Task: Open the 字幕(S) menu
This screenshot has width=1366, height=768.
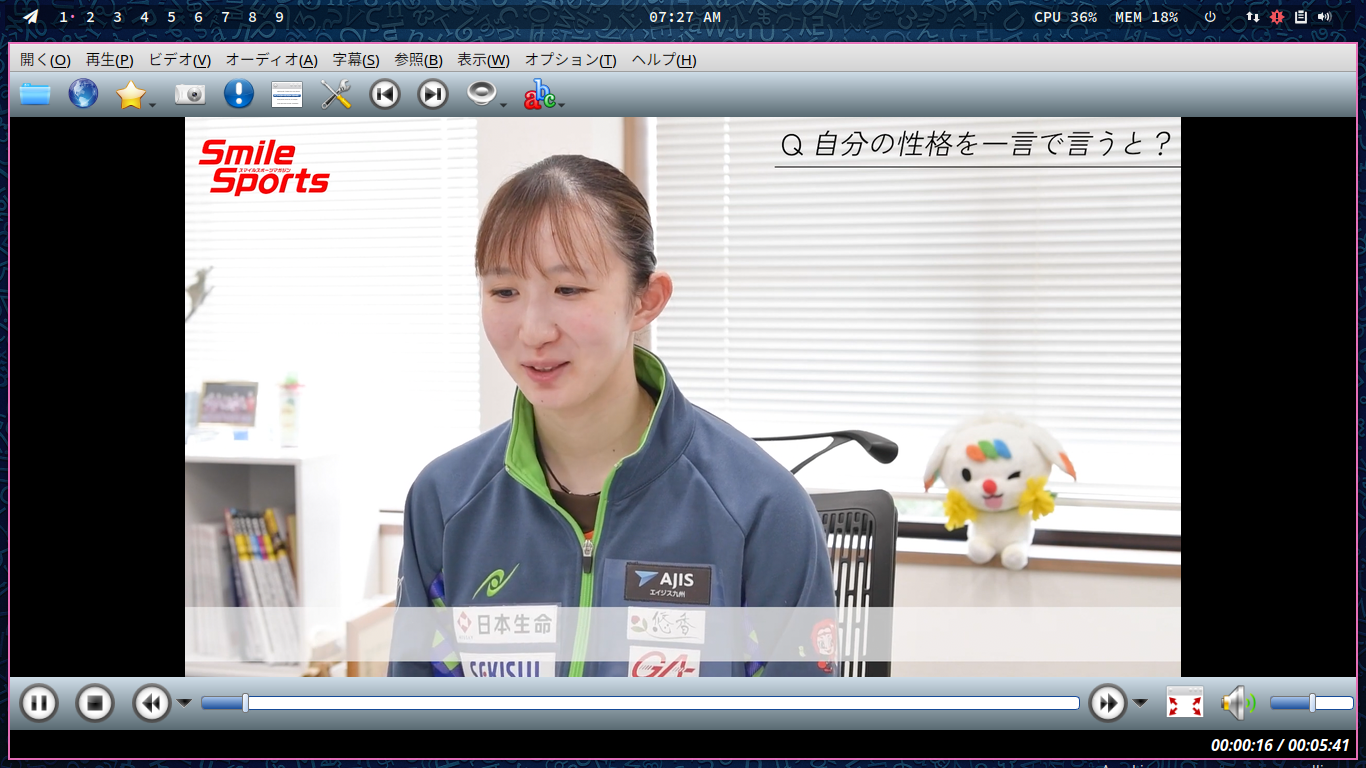Action: [x=356, y=60]
